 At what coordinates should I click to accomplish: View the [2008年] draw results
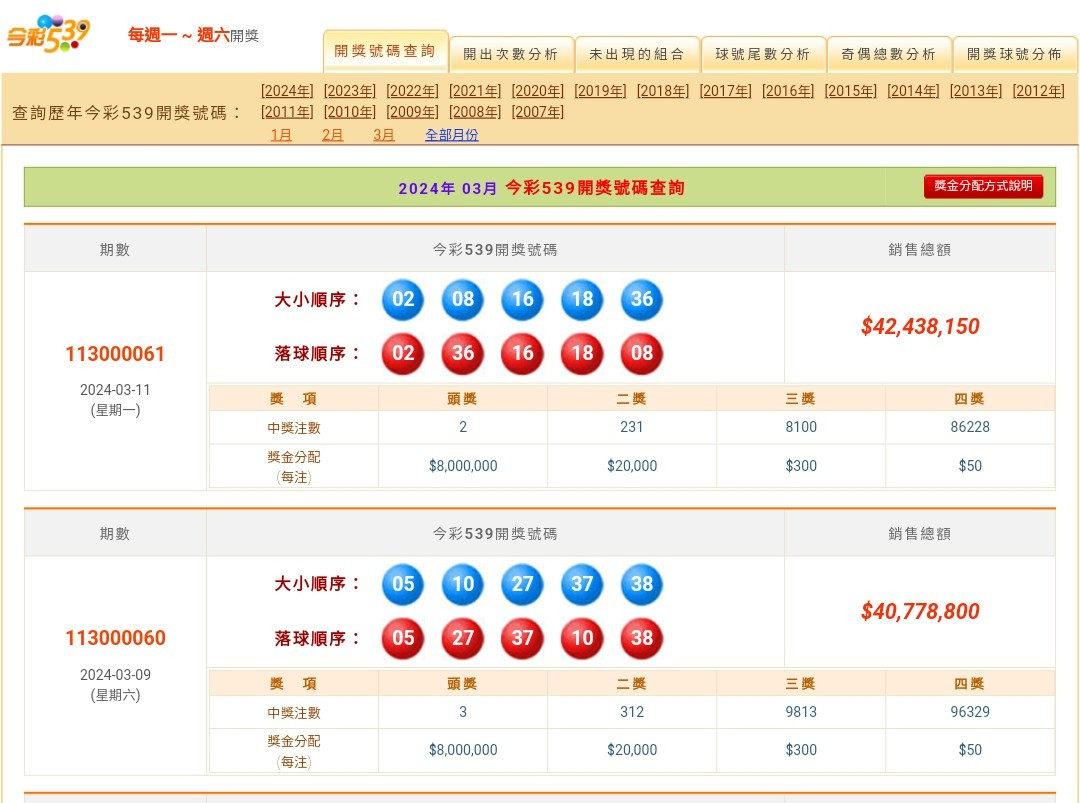click(x=475, y=112)
